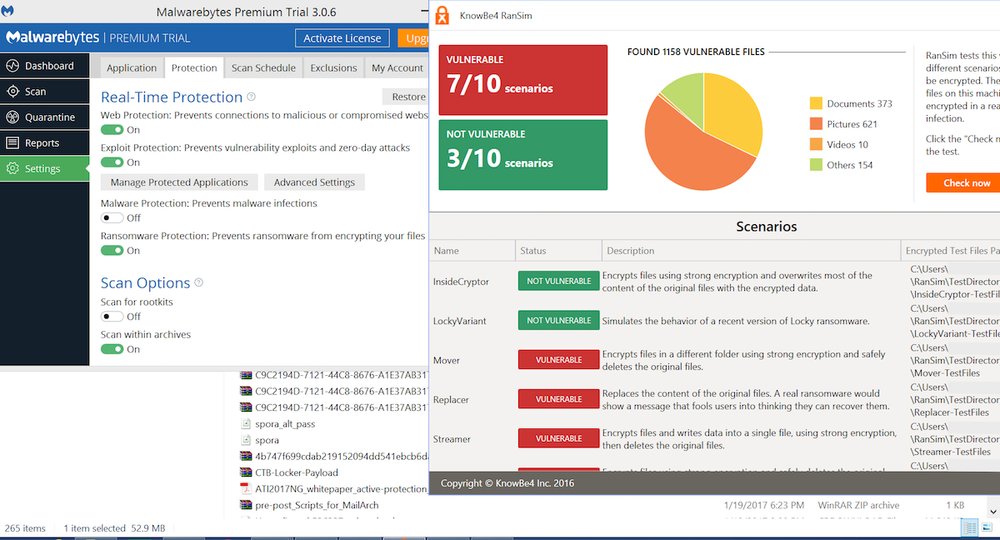Viewport: 1000px width, 540px height.
Task: Switch Explorer to large icons view
Action: coord(987,528)
